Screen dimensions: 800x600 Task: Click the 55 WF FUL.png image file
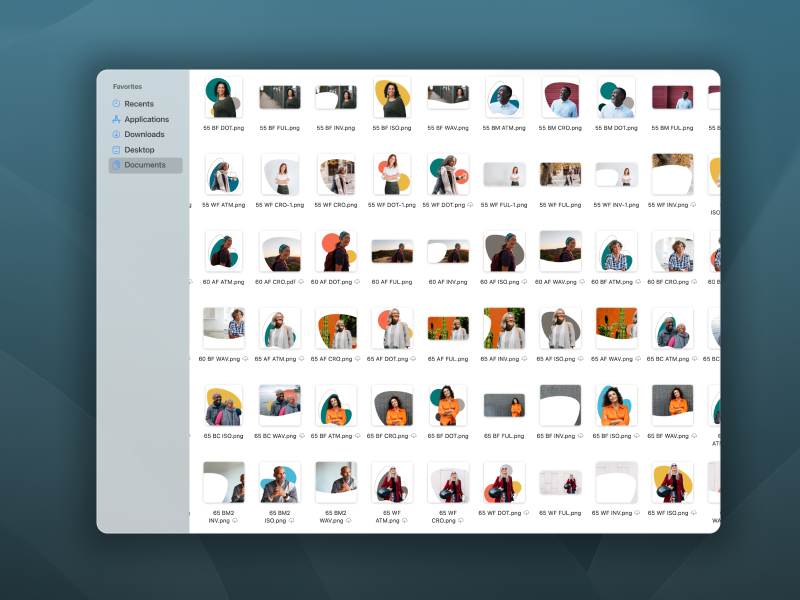(x=560, y=175)
